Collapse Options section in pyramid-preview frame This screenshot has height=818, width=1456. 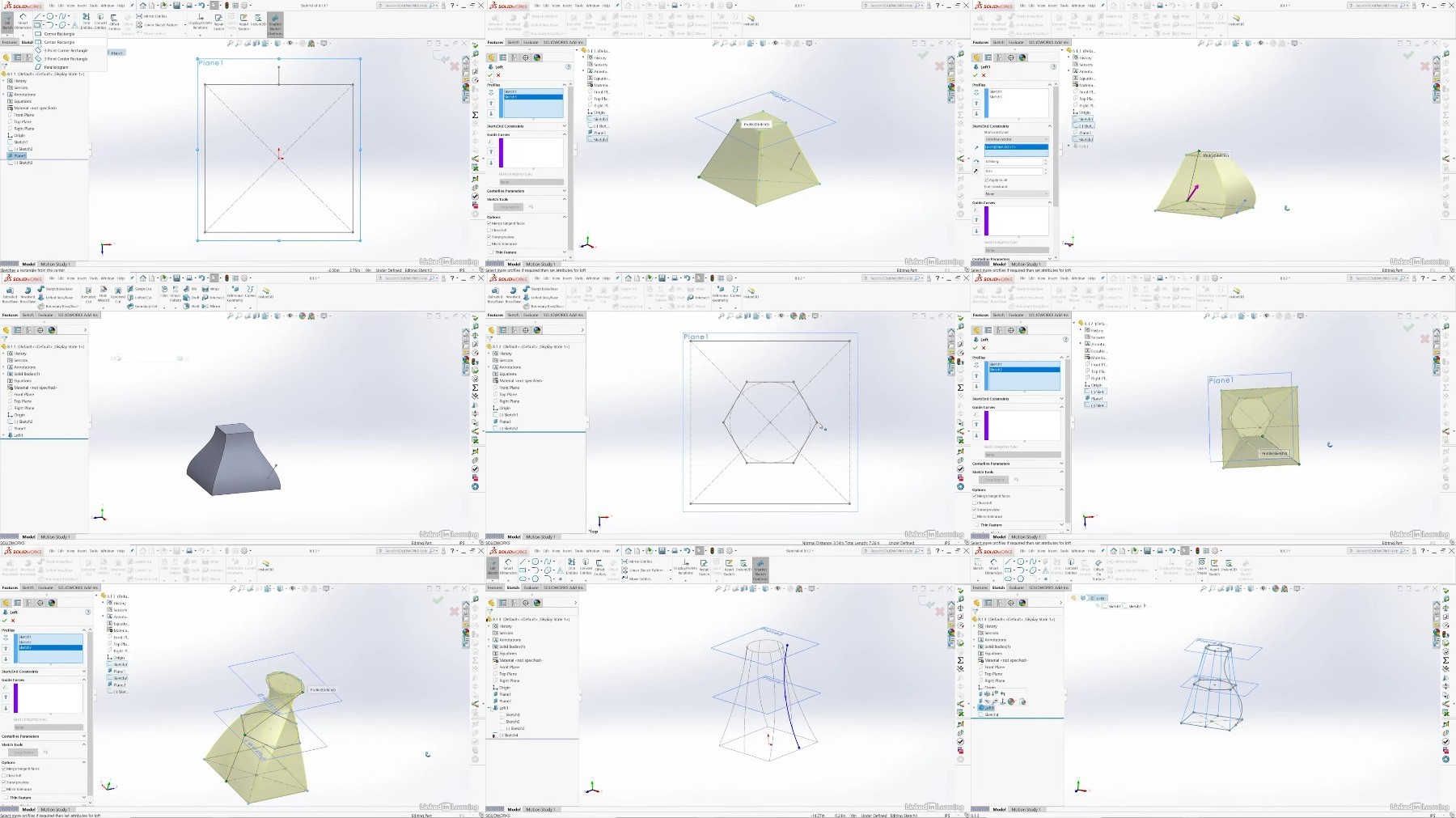[564, 217]
